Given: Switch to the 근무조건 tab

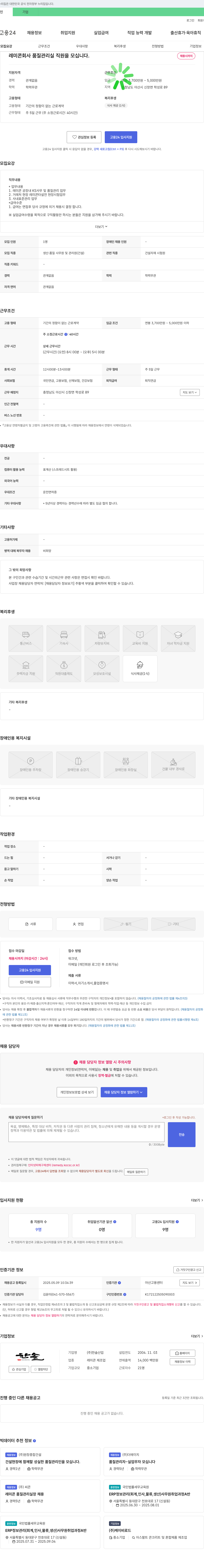Looking at the screenshot, I should point(44,46).
